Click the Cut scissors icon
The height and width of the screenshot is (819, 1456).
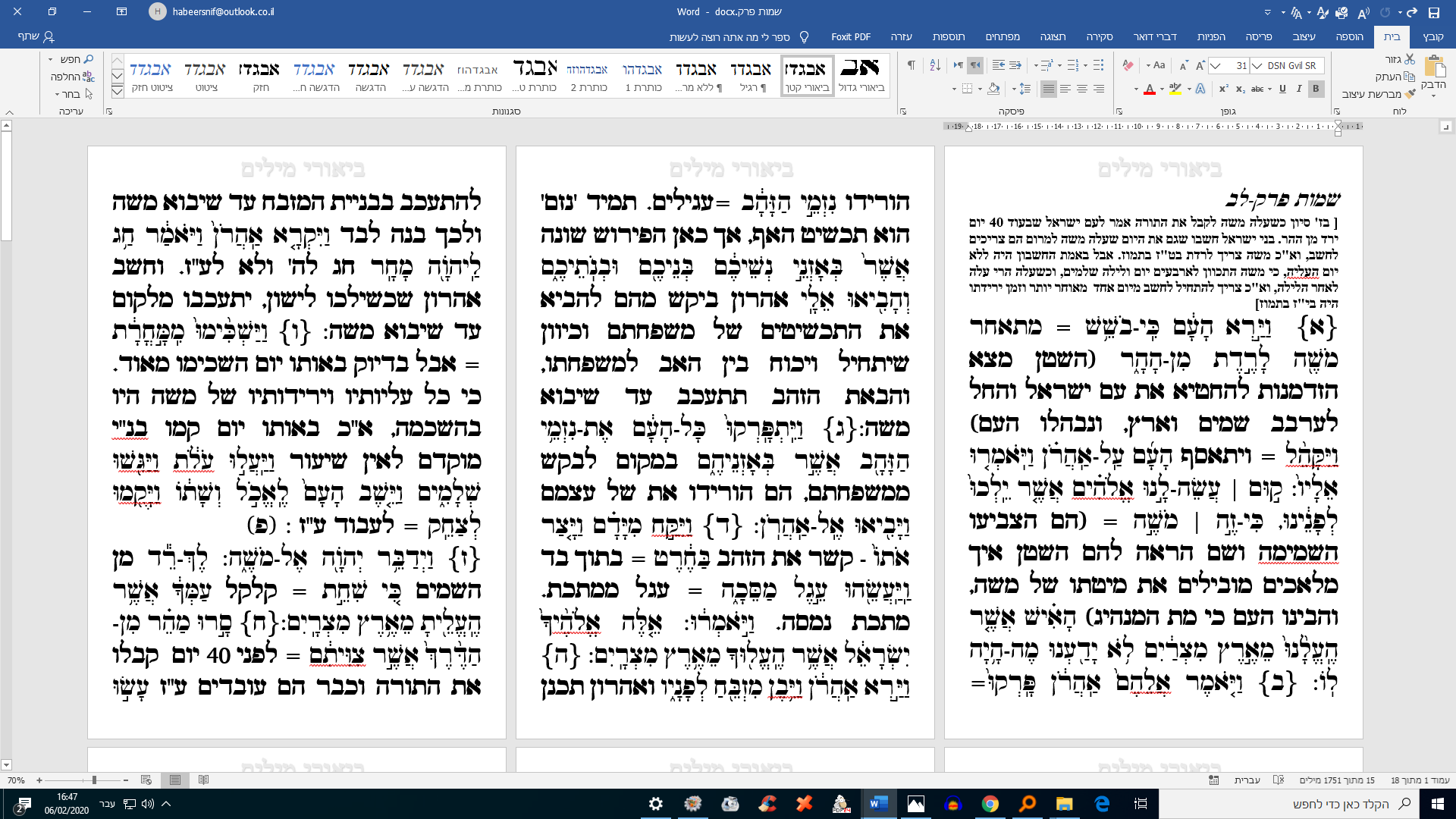1410,59
